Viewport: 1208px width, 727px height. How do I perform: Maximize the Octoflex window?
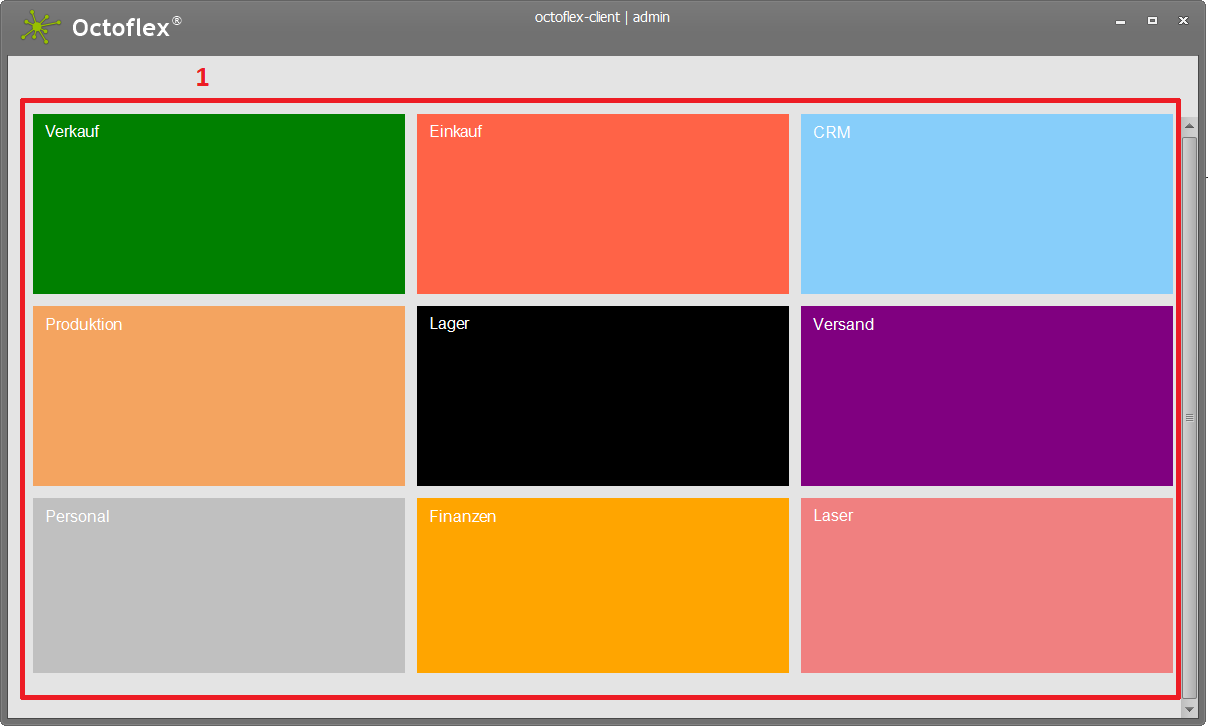[1152, 21]
